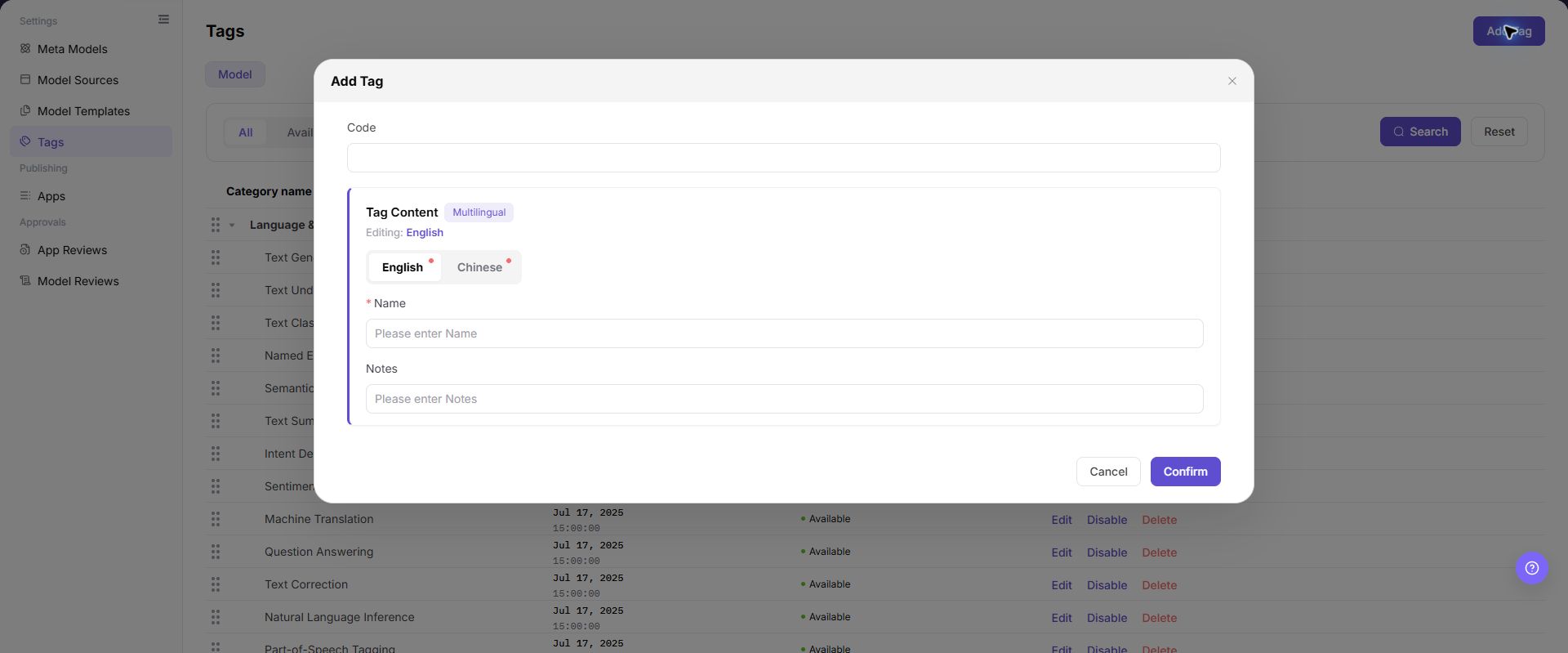This screenshot has height=653, width=1568.
Task: Cancel the Add Tag dialog
Action: [x=1108, y=472]
